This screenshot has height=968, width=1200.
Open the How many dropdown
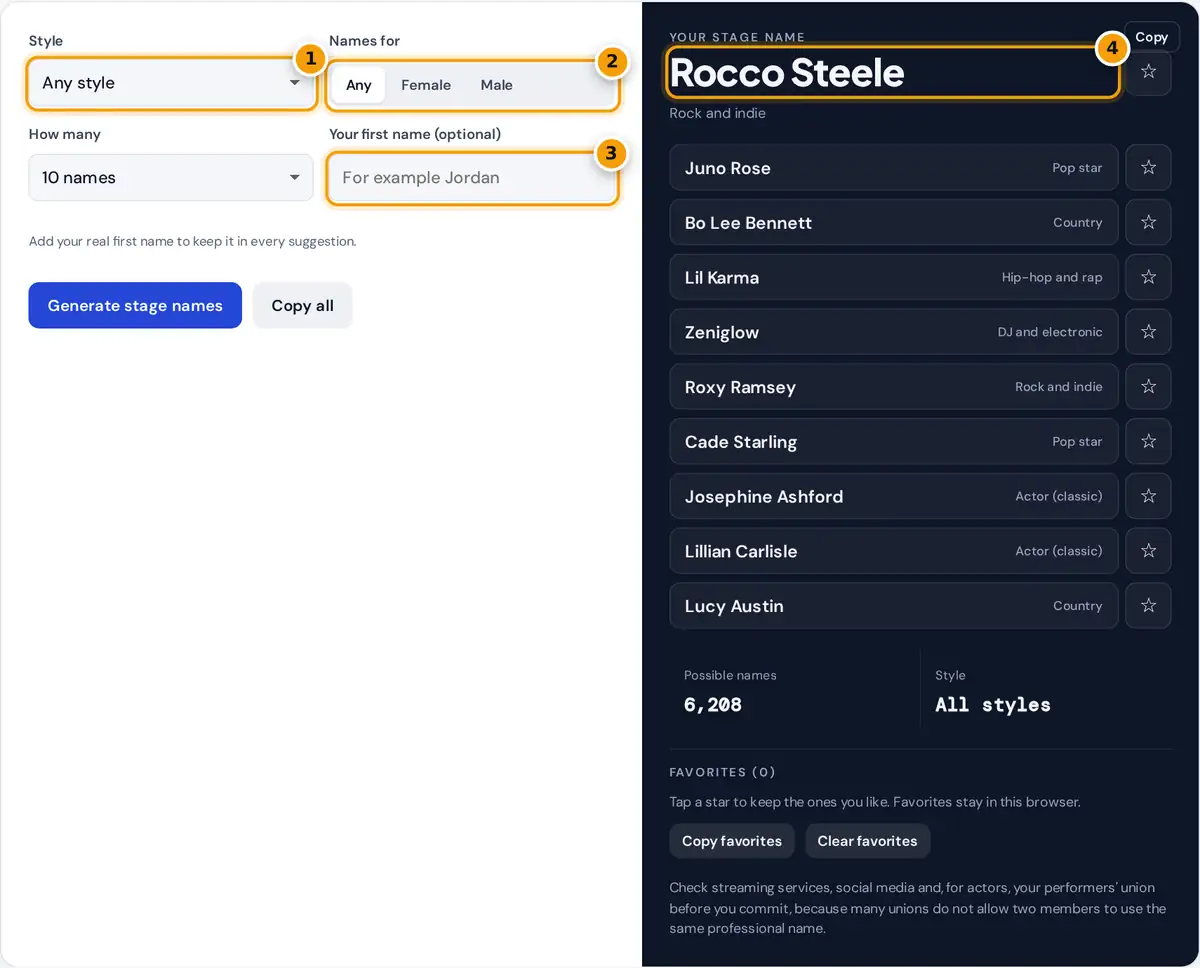(171, 177)
